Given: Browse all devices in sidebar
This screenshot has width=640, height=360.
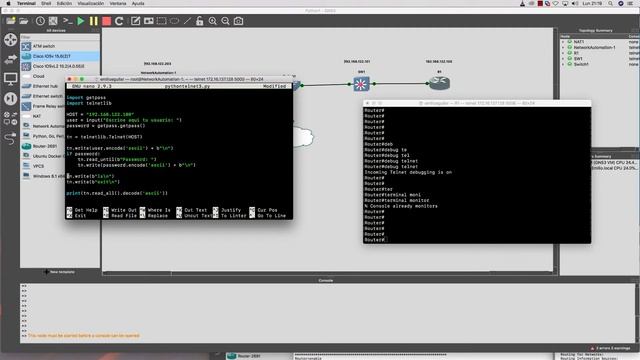Looking at the screenshot, I should [x=11, y=118].
